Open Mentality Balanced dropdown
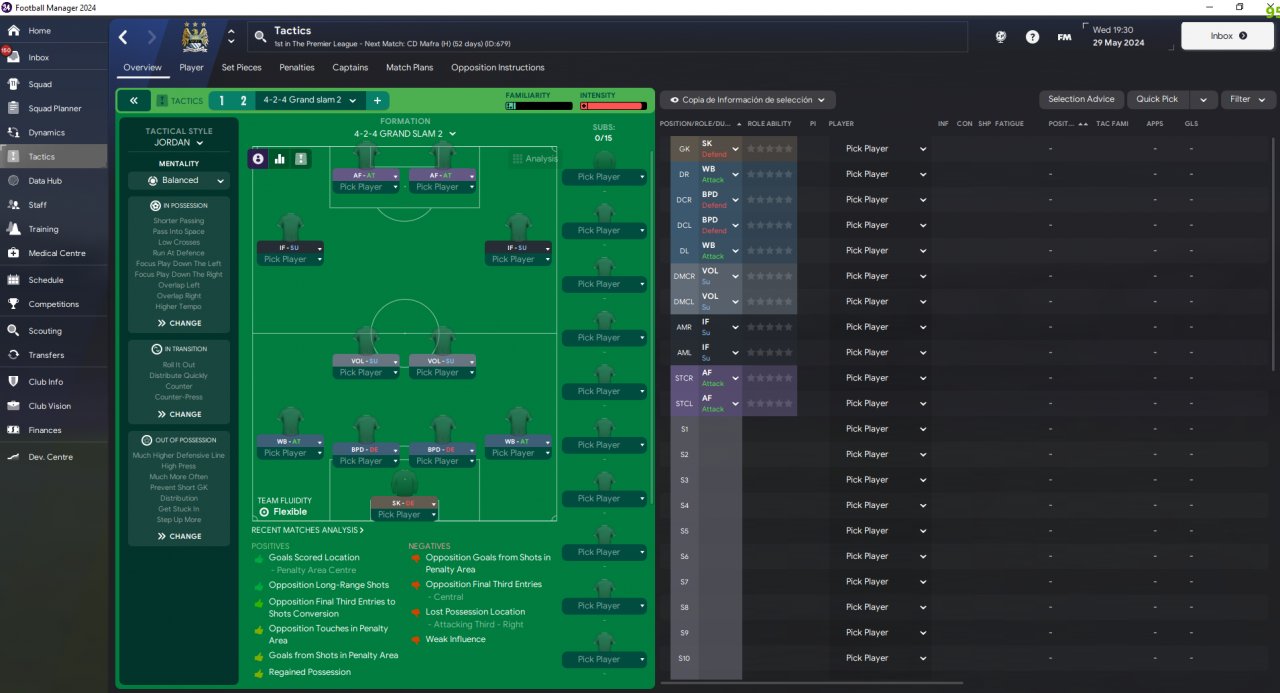Viewport: 1280px width, 693px height. pos(179,181)
